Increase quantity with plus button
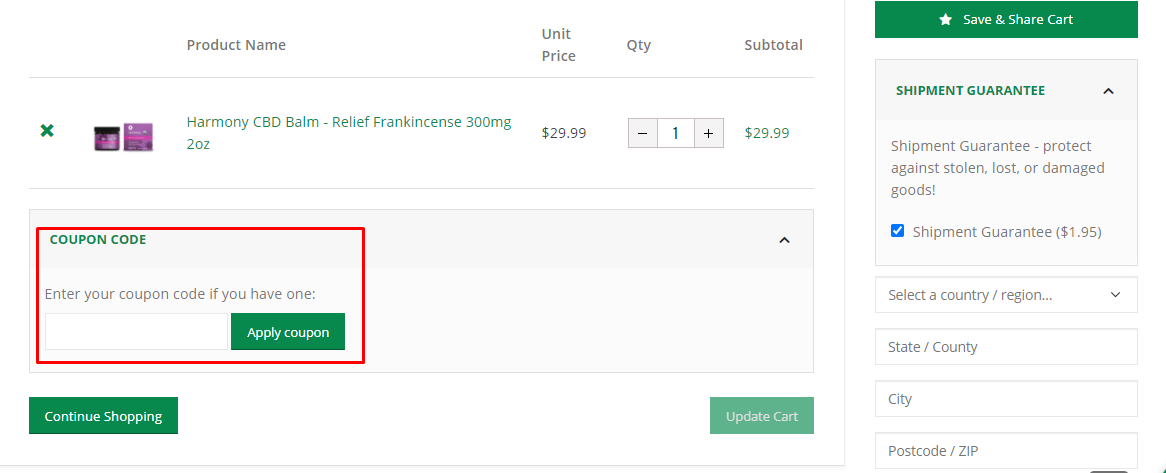Screen dimensions: 1166x473 coord(708,133)
